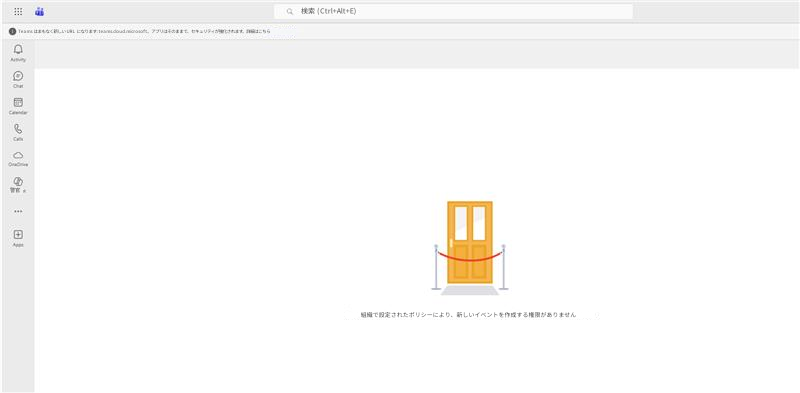Open OneDrive from the sidebar
The width and height of the screenshot is (800, 393).
[x=18, y=159]
